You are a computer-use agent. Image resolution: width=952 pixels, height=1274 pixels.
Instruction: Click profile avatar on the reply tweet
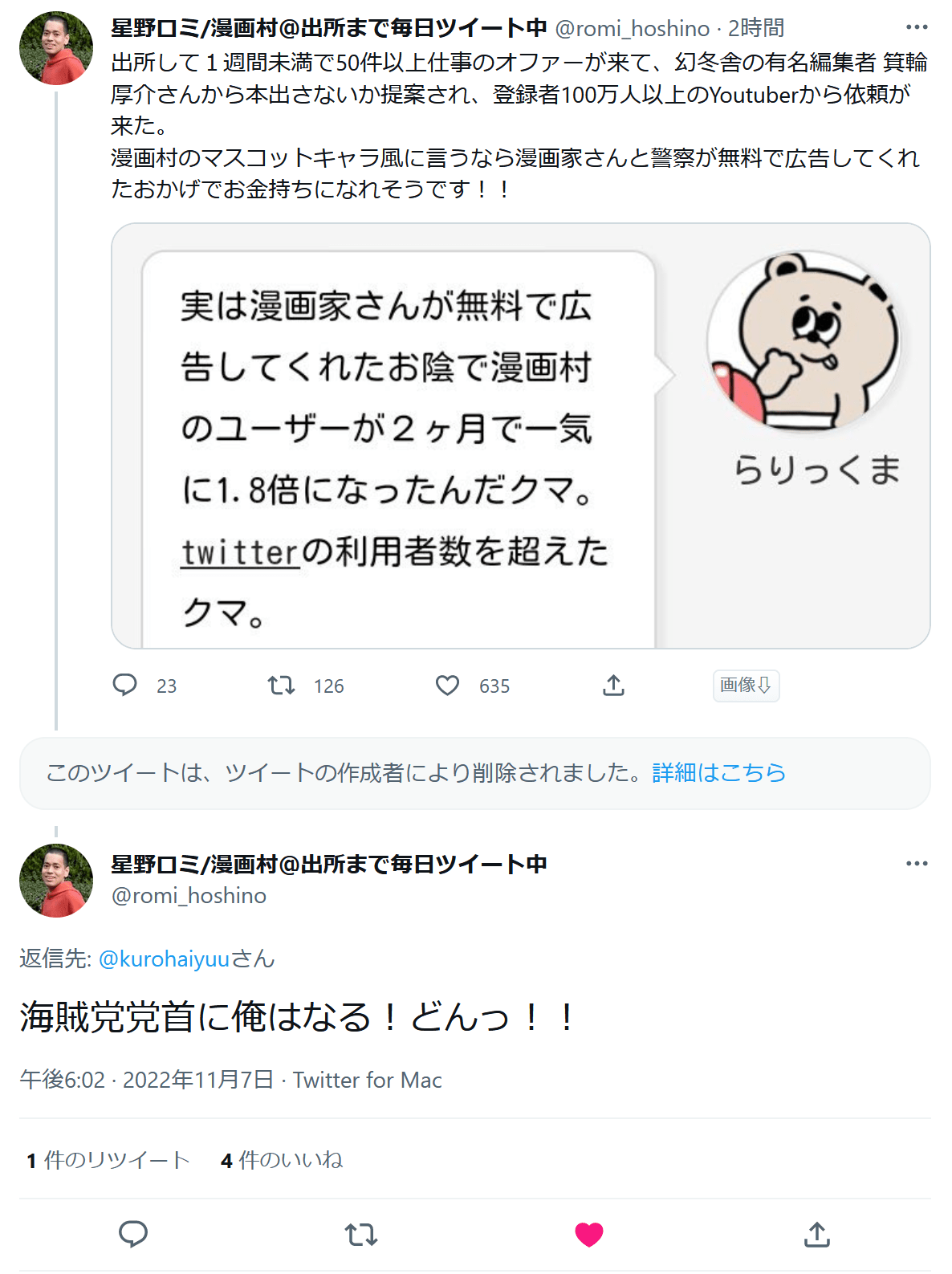(56, 881)
